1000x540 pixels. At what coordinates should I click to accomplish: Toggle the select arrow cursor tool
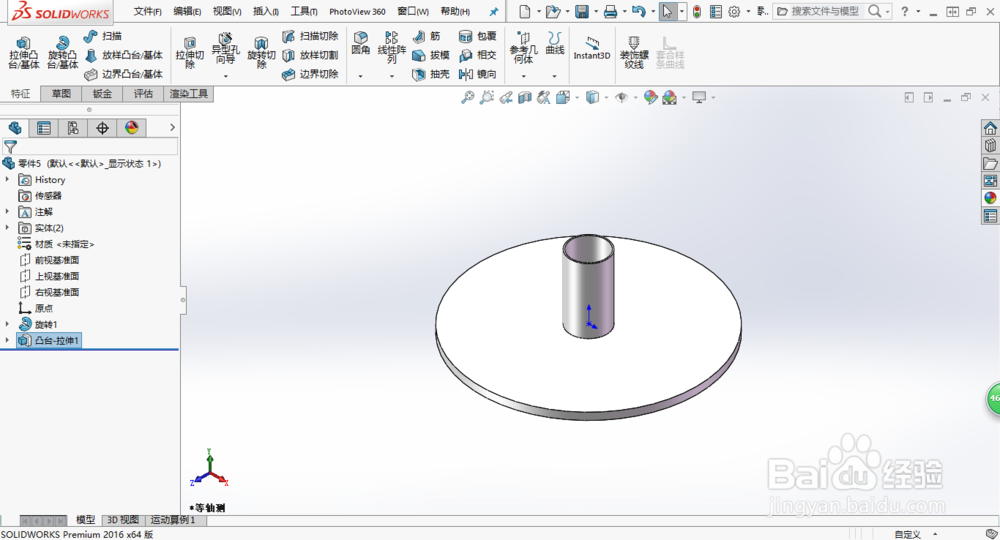point(667,11)
